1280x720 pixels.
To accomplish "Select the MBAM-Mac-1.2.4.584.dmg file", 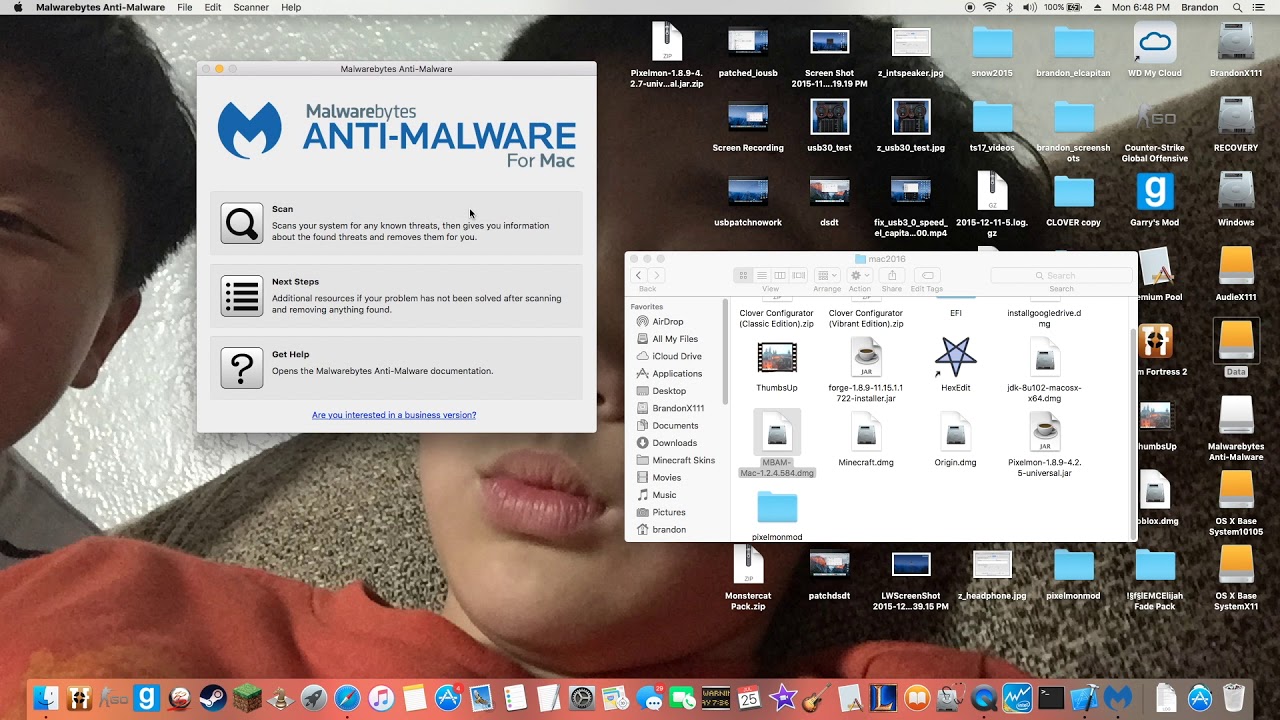I will click(777, 443).
